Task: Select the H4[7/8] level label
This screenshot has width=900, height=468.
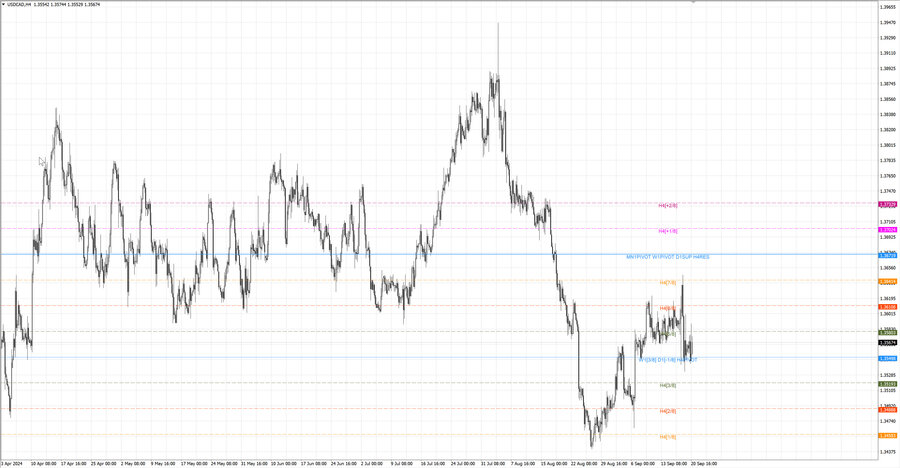Action: click(x=668, y=283)
